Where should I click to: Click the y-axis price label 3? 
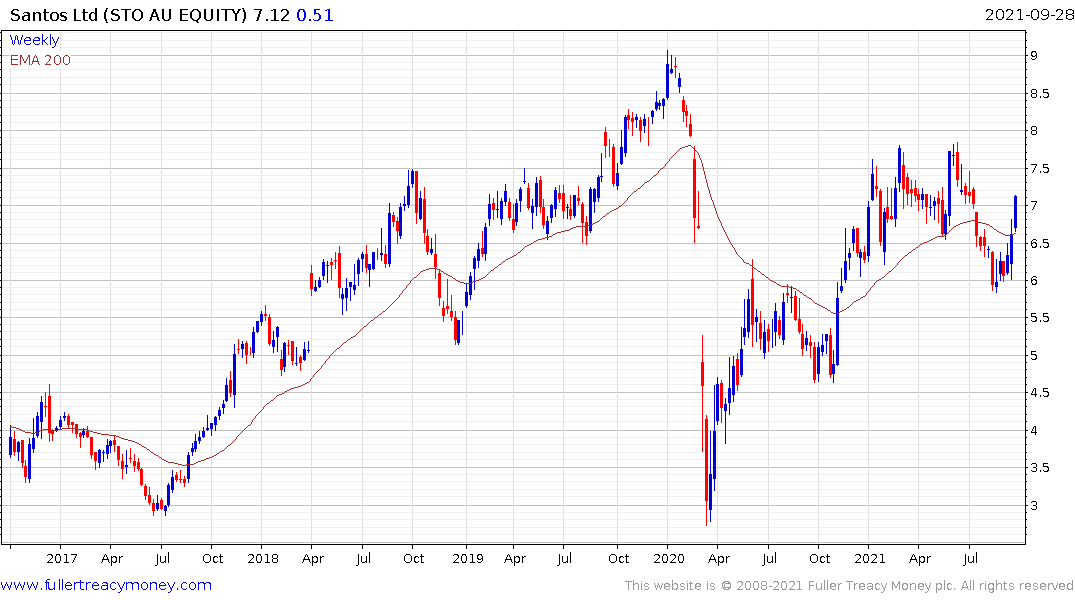1033,505
